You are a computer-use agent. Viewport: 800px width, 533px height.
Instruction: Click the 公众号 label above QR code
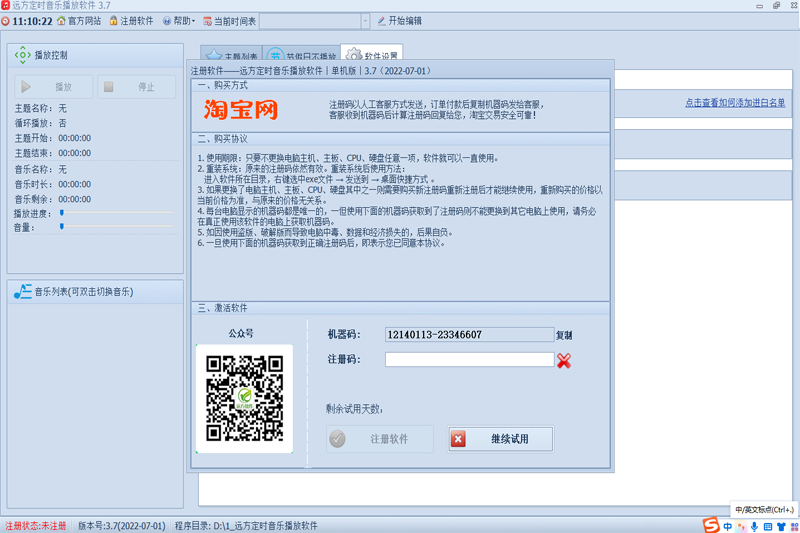pos(241,334)
